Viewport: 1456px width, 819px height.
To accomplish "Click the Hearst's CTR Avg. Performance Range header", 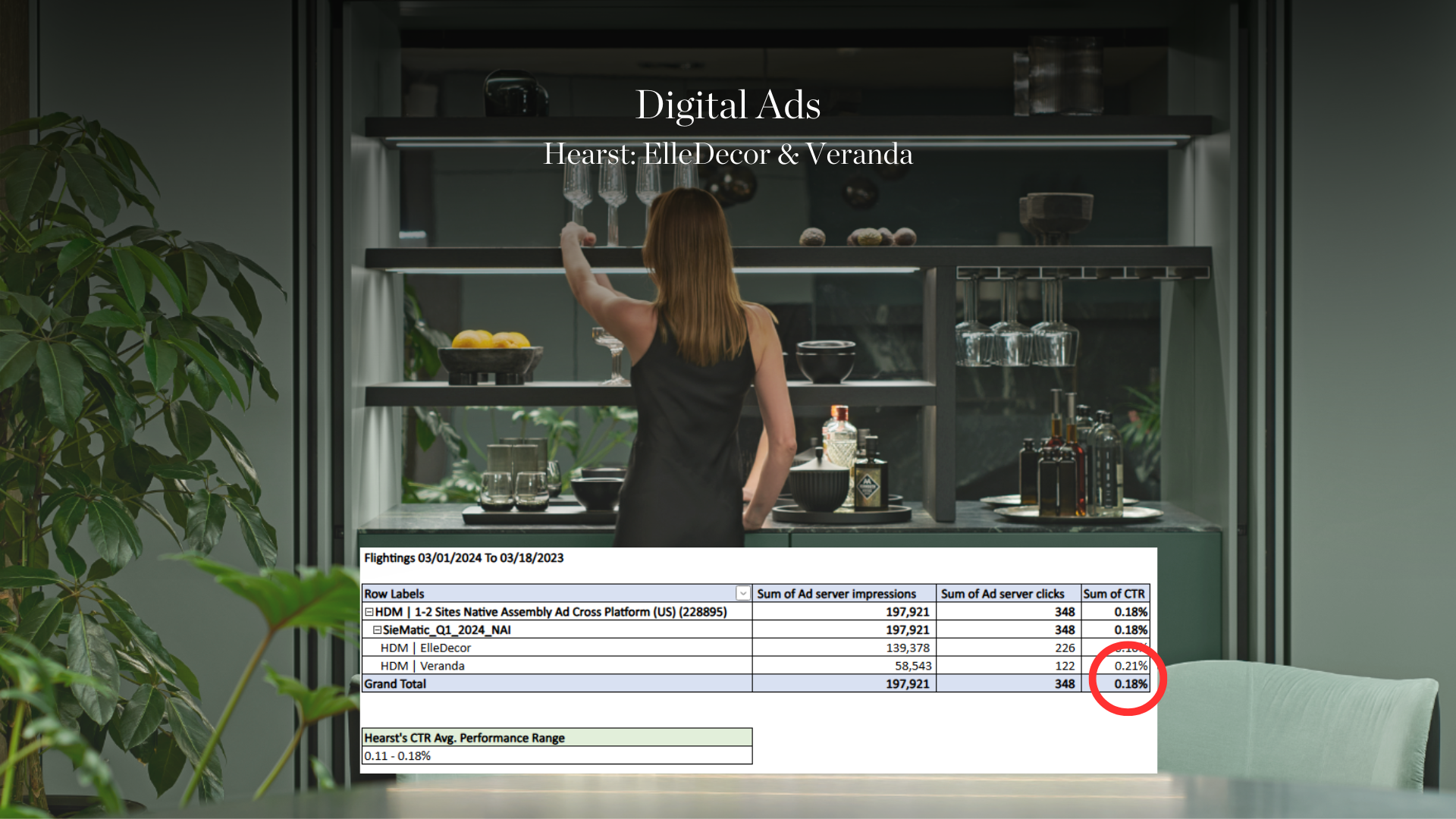I will 464,738.
